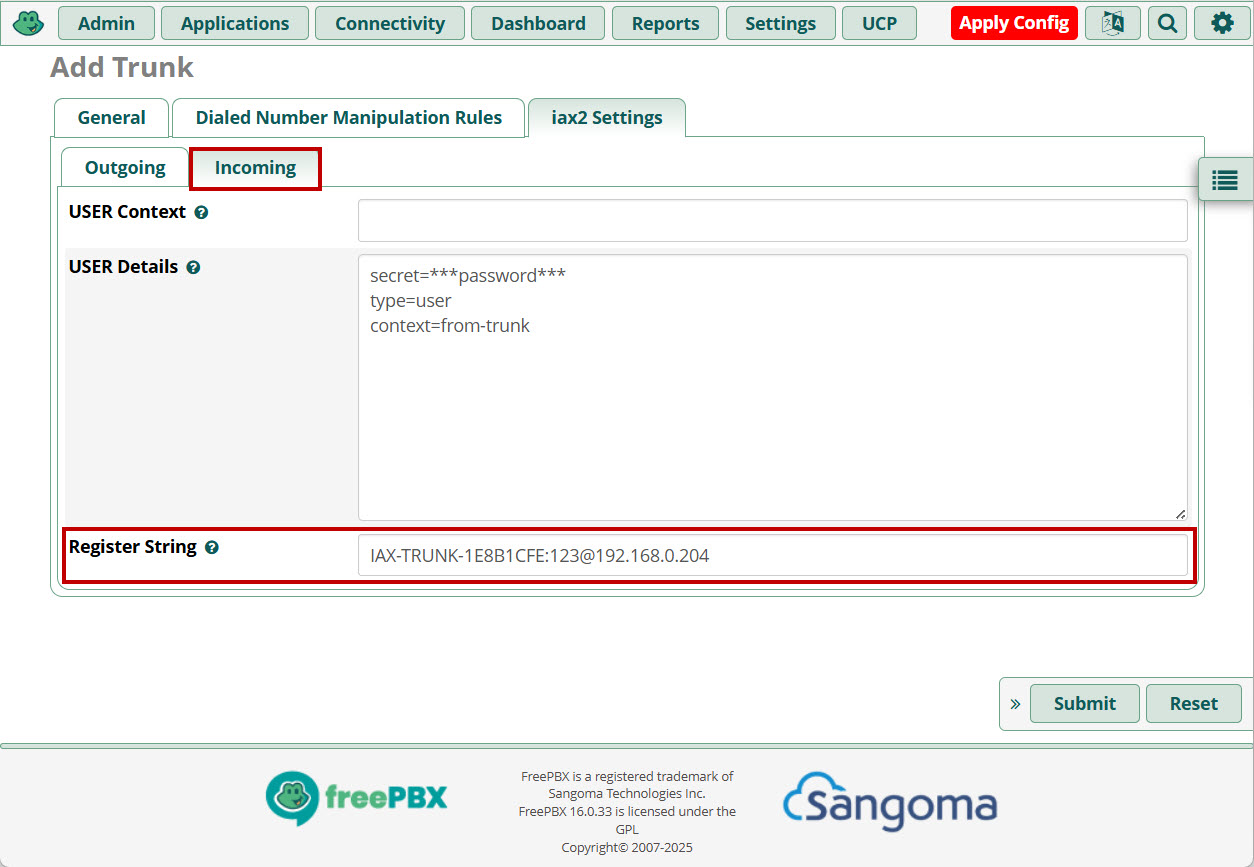
Task: Open the language selector icon
Action: click(x=1112, y=23)
